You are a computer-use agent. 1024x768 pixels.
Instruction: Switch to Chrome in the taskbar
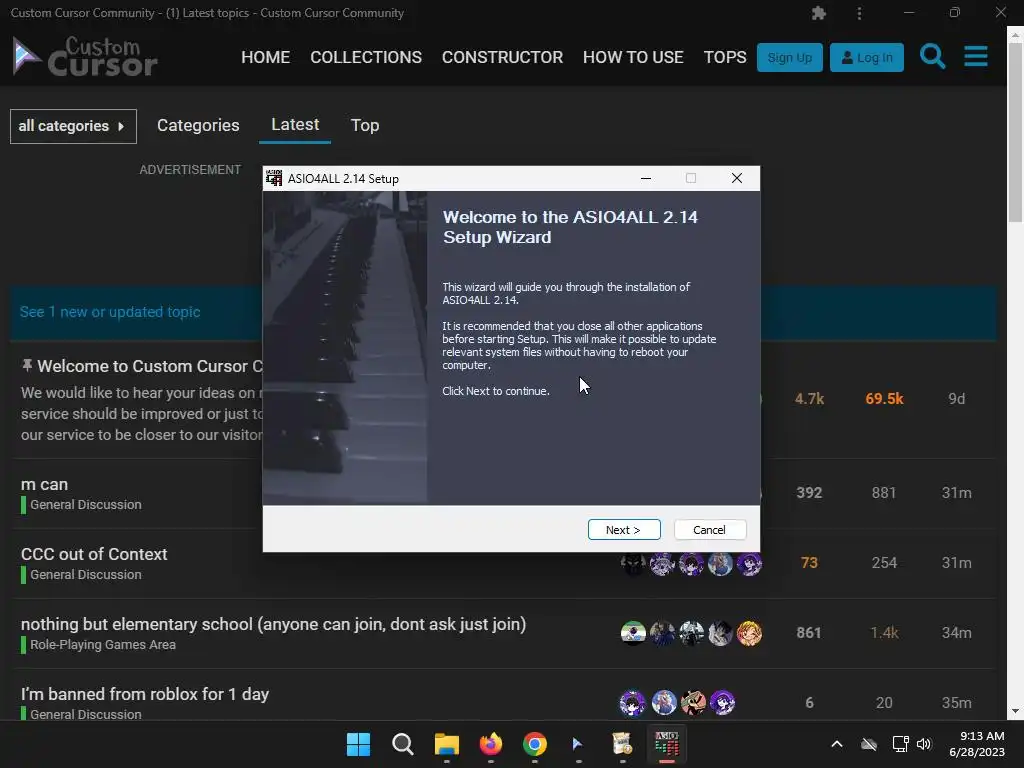coord(534,744)
